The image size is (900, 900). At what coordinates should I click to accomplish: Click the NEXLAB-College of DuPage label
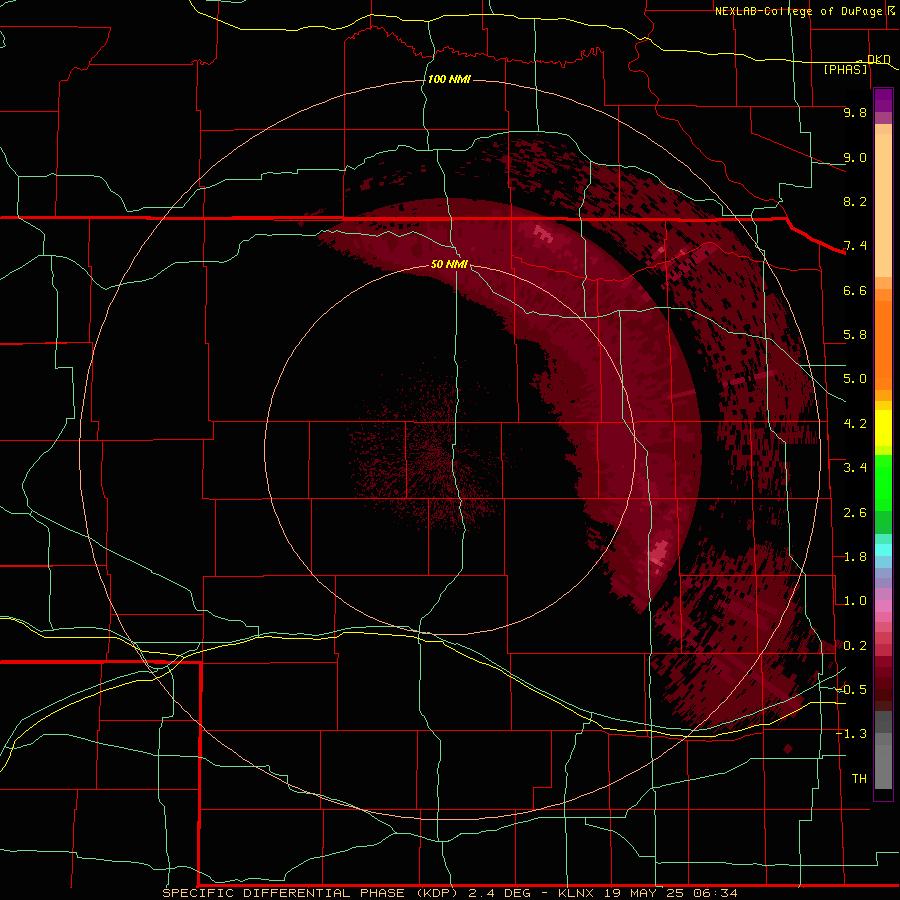click(799, 11)
